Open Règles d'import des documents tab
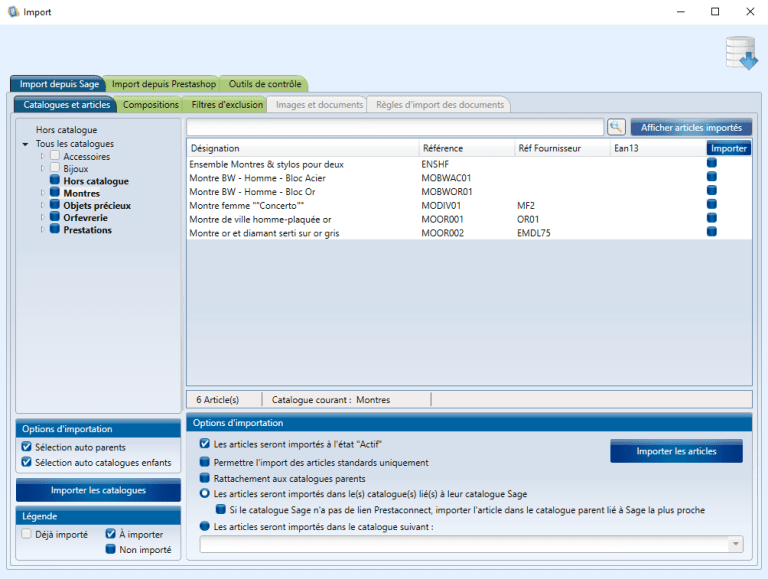Screen dimensions: 768x579 point(440,104)
